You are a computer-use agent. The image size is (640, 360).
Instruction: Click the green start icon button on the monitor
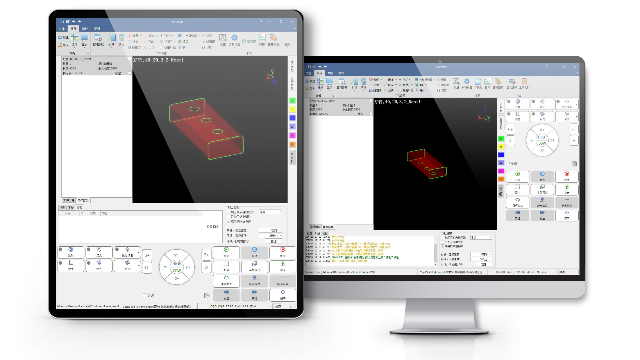(518, 176)
